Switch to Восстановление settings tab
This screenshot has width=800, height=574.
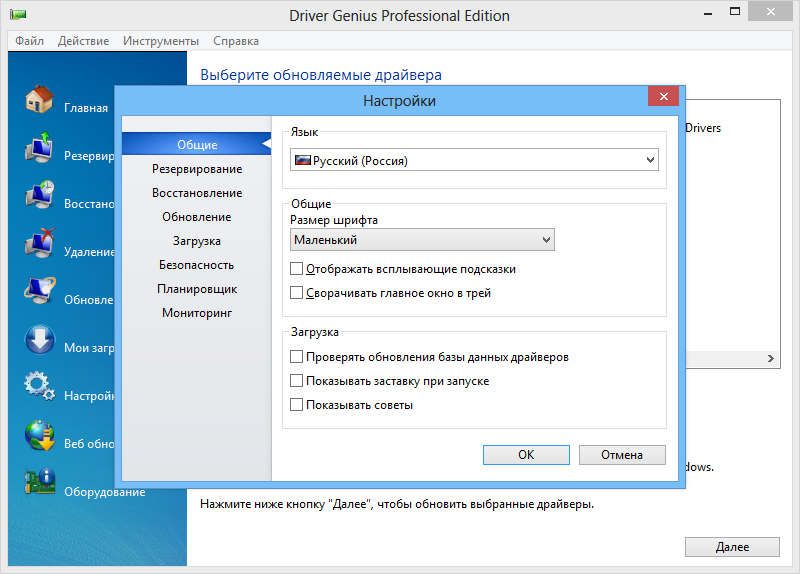(196, 193)
